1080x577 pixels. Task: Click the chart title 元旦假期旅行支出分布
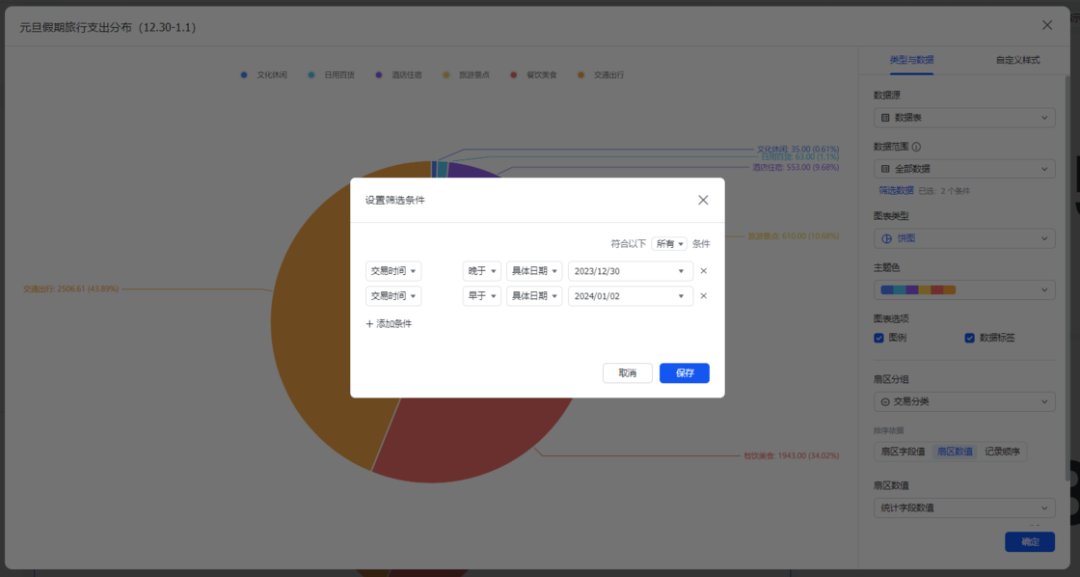107,28
